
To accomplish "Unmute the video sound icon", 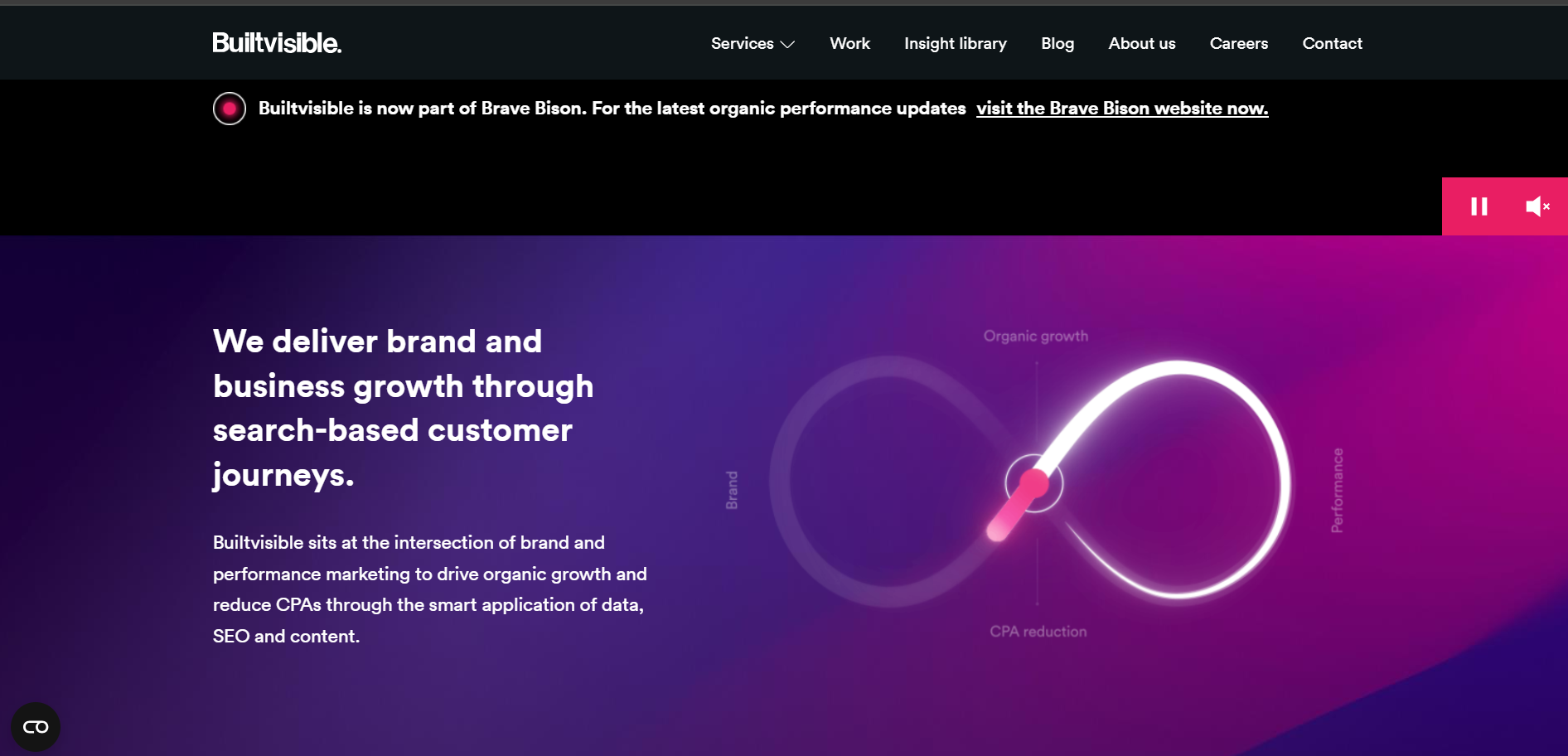I will point(1537,206).
